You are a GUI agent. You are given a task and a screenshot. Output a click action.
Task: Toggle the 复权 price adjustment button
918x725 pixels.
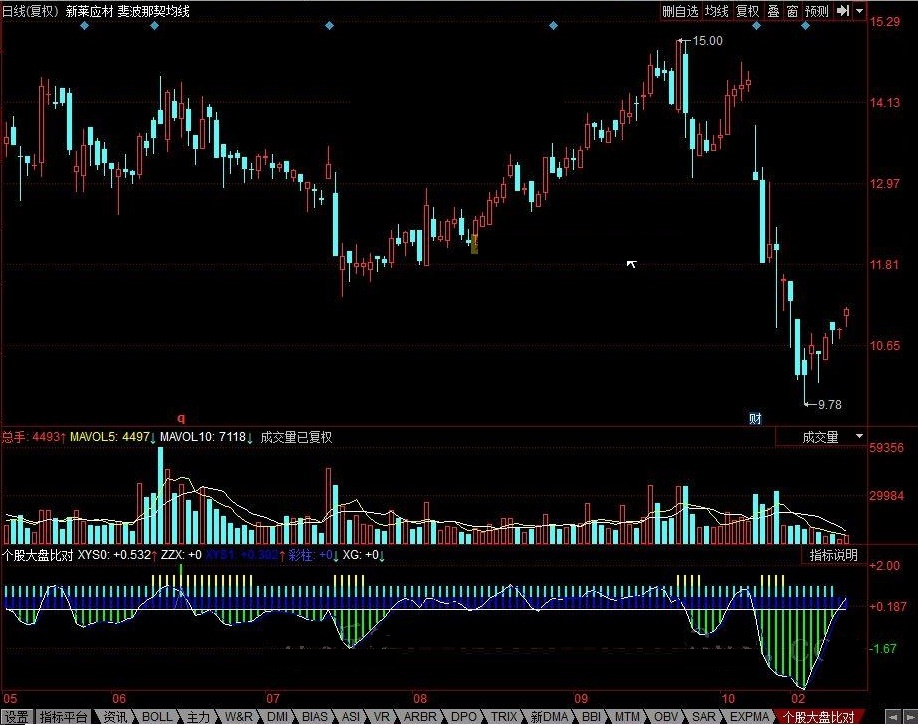point(747,11)
